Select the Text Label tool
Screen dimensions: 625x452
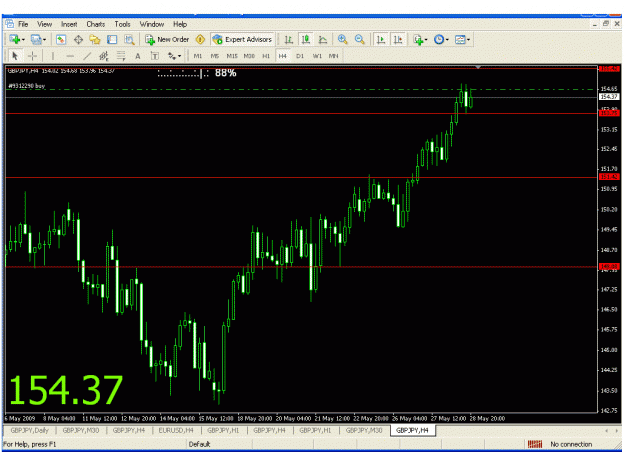pyautogui.click(x=155, y=56)
